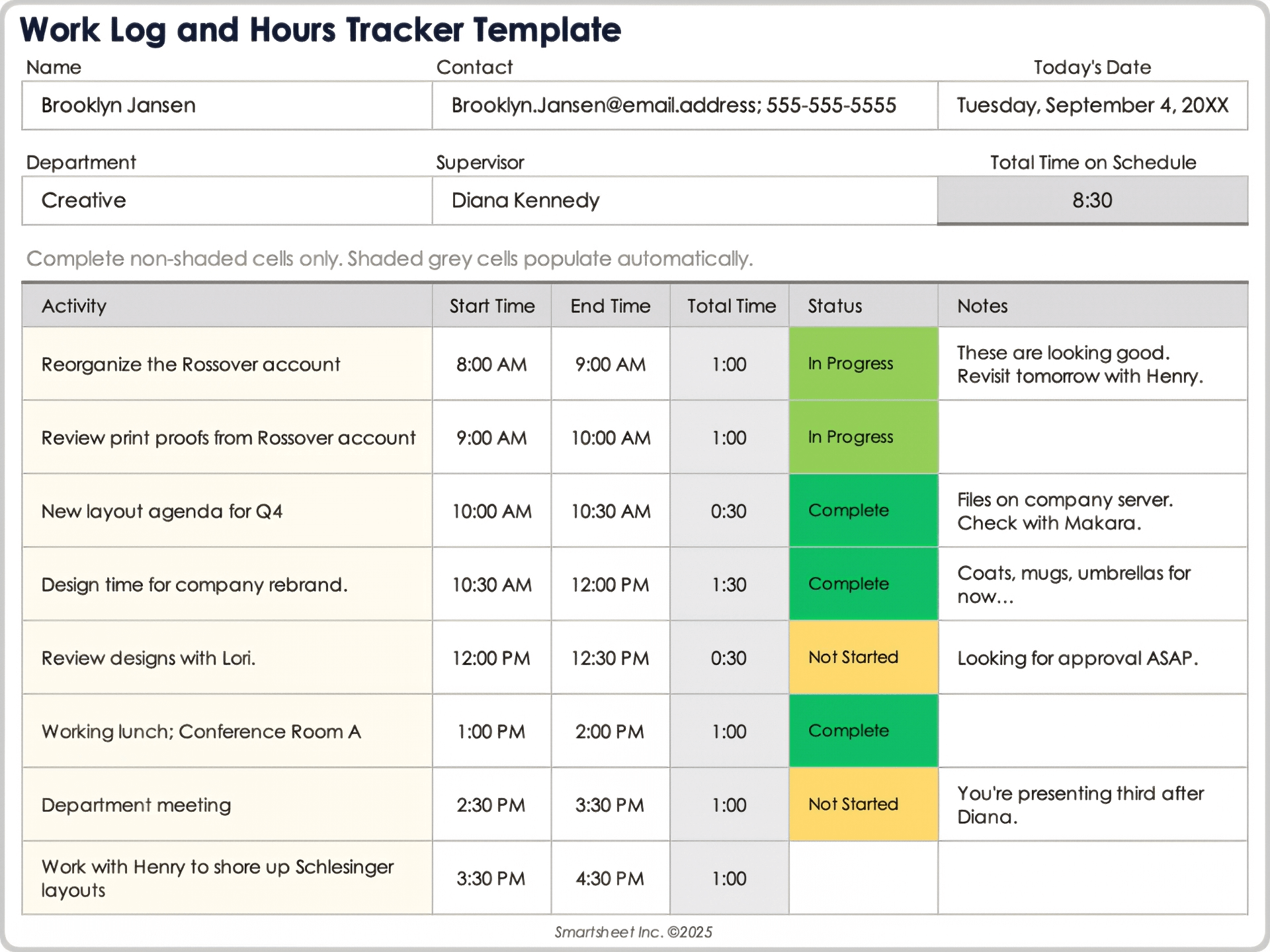This screenshot has height=952, width=1270.
Task: Click the note about Coats, mugs, umbrellas
Action: (x=1092, y=584)
